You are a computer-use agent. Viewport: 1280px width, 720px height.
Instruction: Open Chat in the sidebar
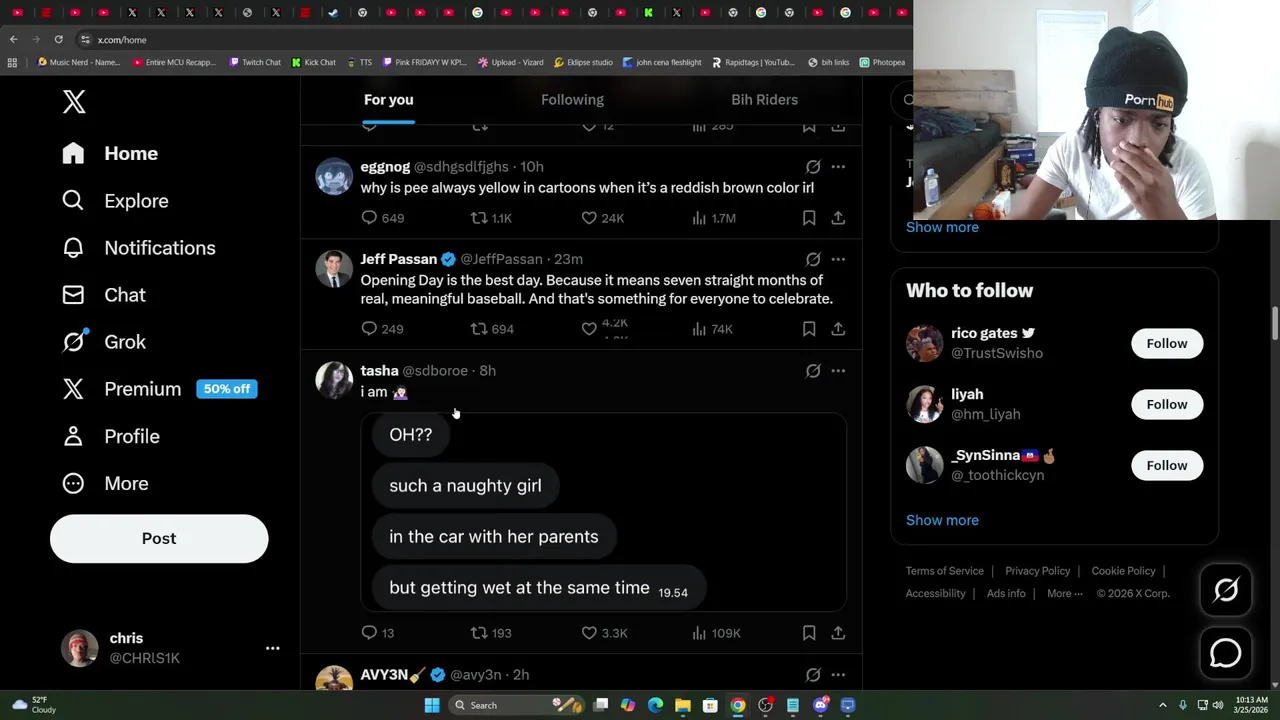[104, 295]
